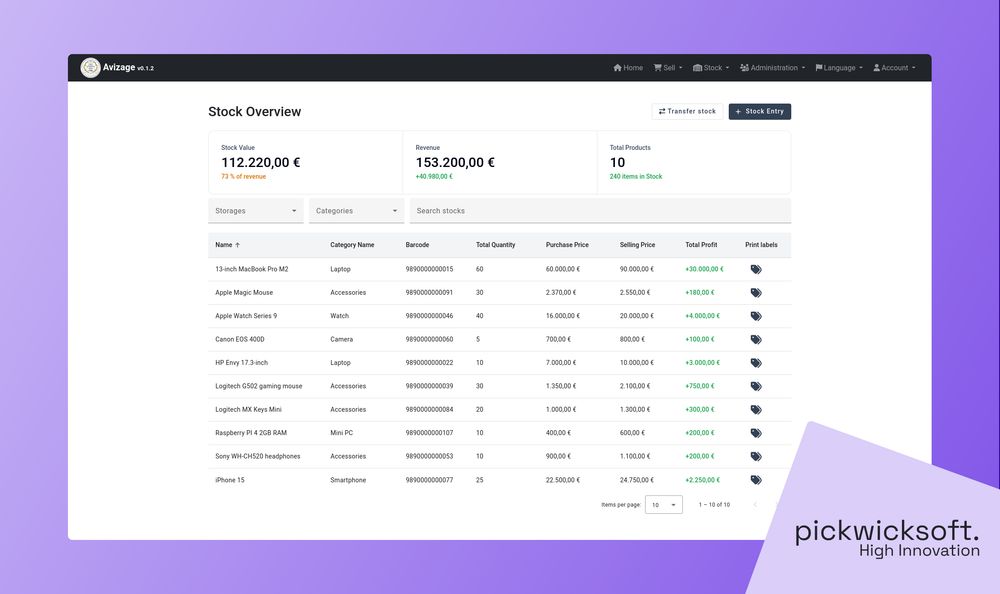Click the Transfer stock button
This screenshot has width=1000, height=594.
click(687, 111)
